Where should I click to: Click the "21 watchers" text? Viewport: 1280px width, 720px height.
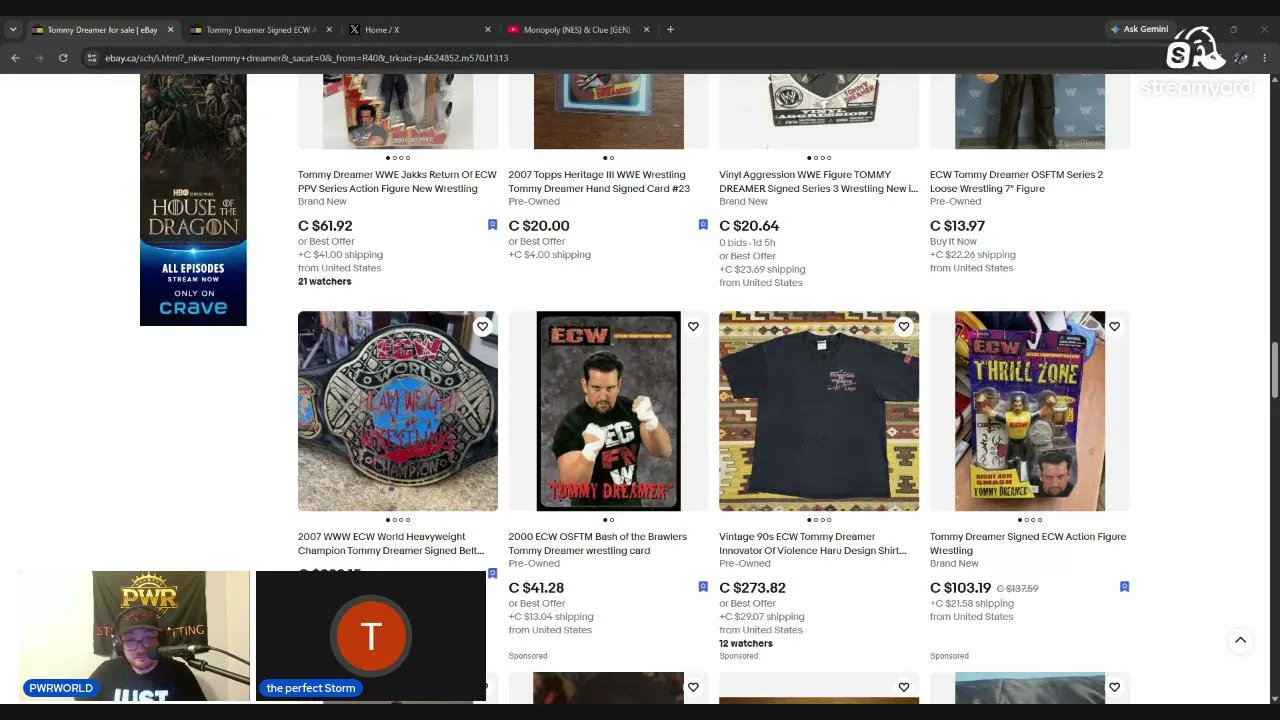click(325, 282)
